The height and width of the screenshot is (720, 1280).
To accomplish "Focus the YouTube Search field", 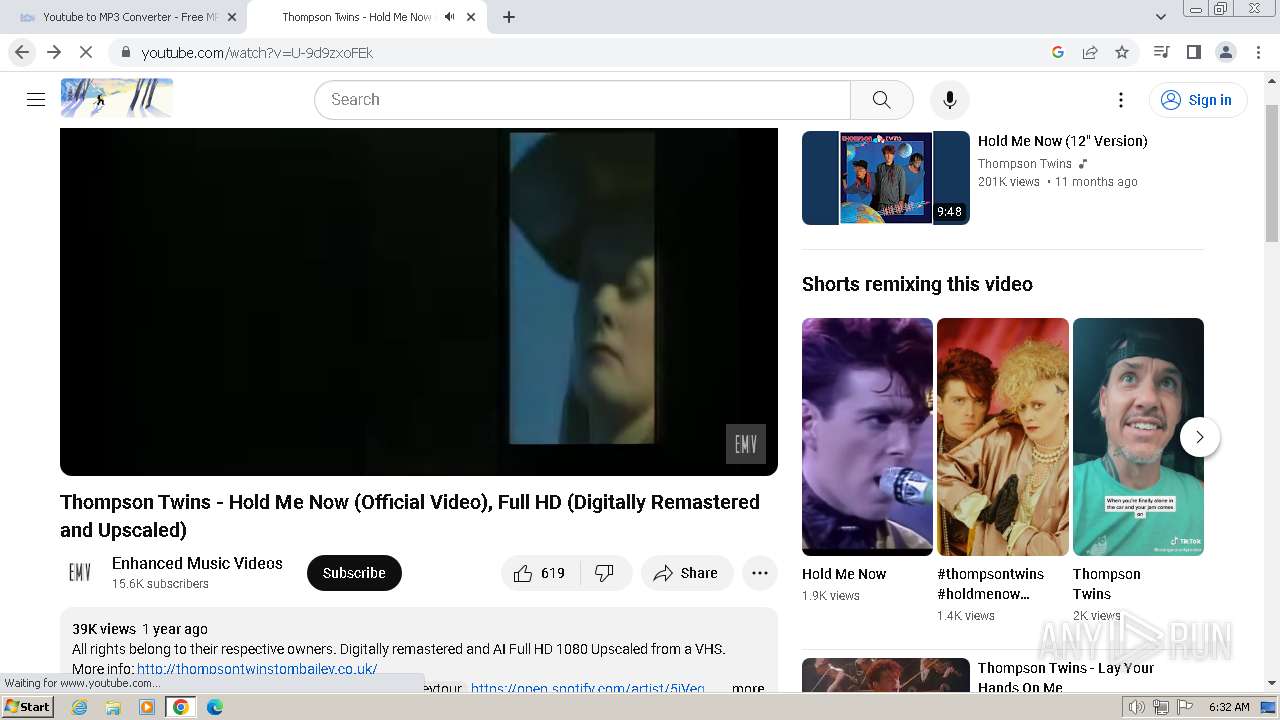I will [583, 99].
